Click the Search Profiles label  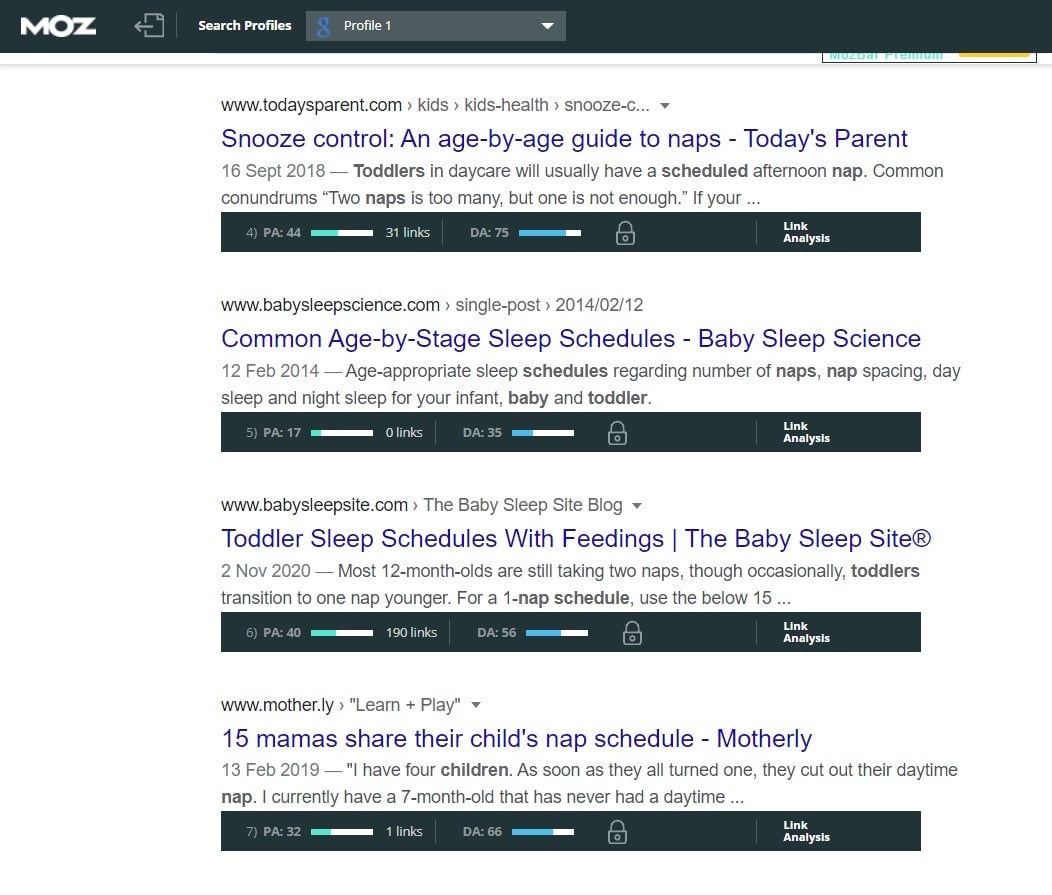click(244, 25)
